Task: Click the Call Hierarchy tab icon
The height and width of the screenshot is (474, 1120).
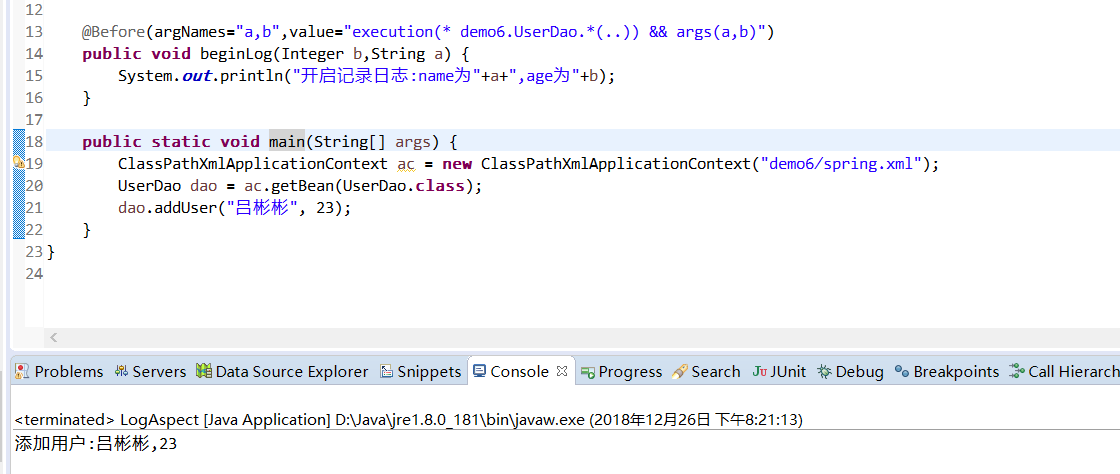Action: (x=1016, y=371)
